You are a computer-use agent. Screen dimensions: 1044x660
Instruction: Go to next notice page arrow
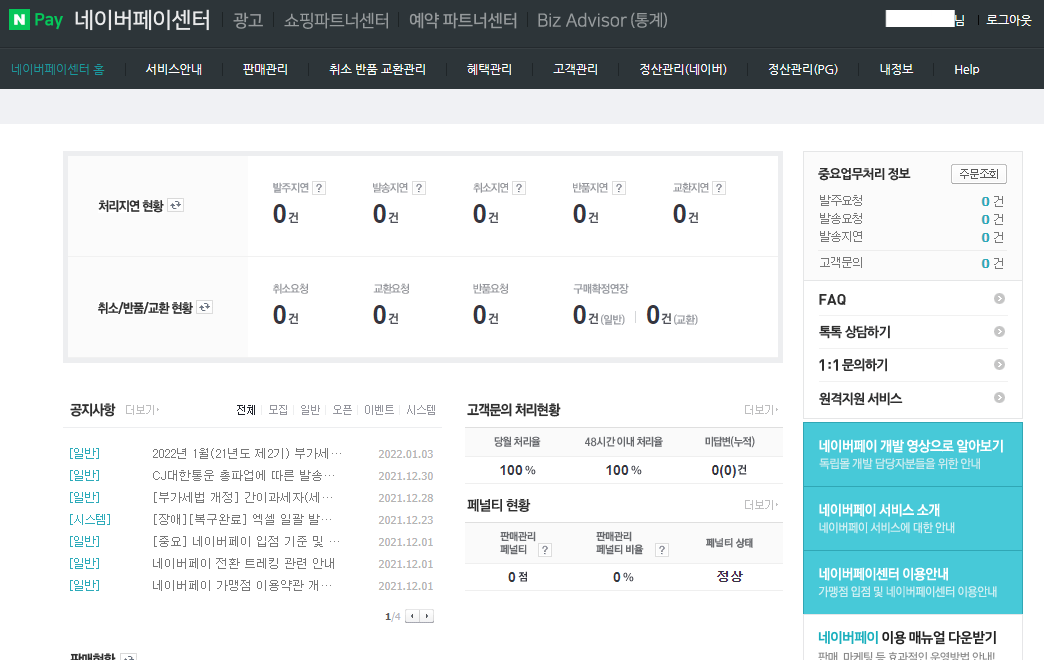point(427,616)
